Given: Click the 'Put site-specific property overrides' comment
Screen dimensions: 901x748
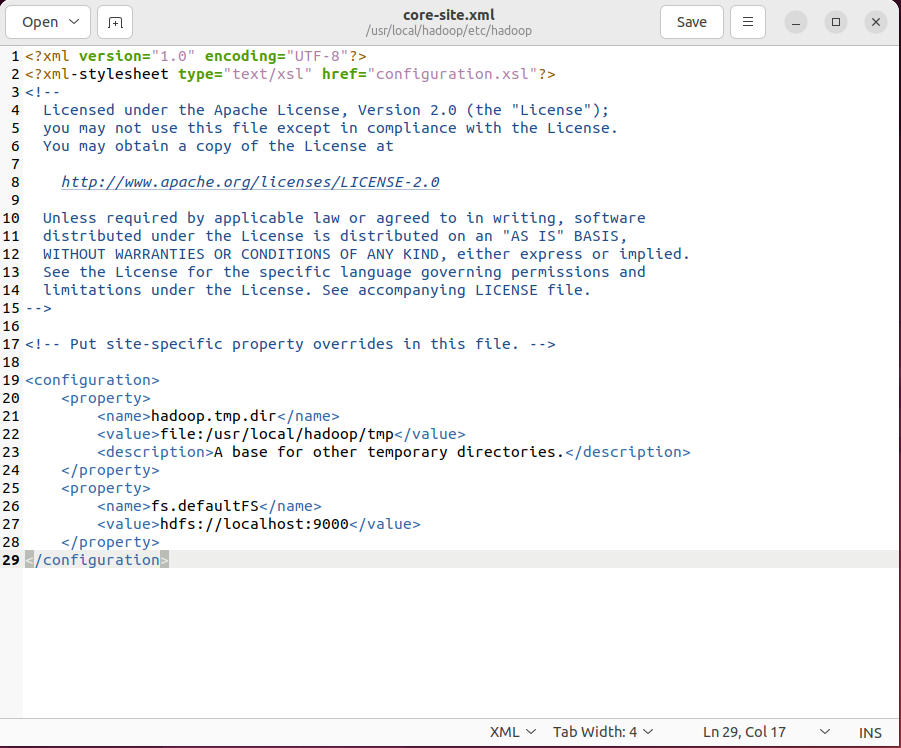Looking at the screenshot, I should (290, 344).
